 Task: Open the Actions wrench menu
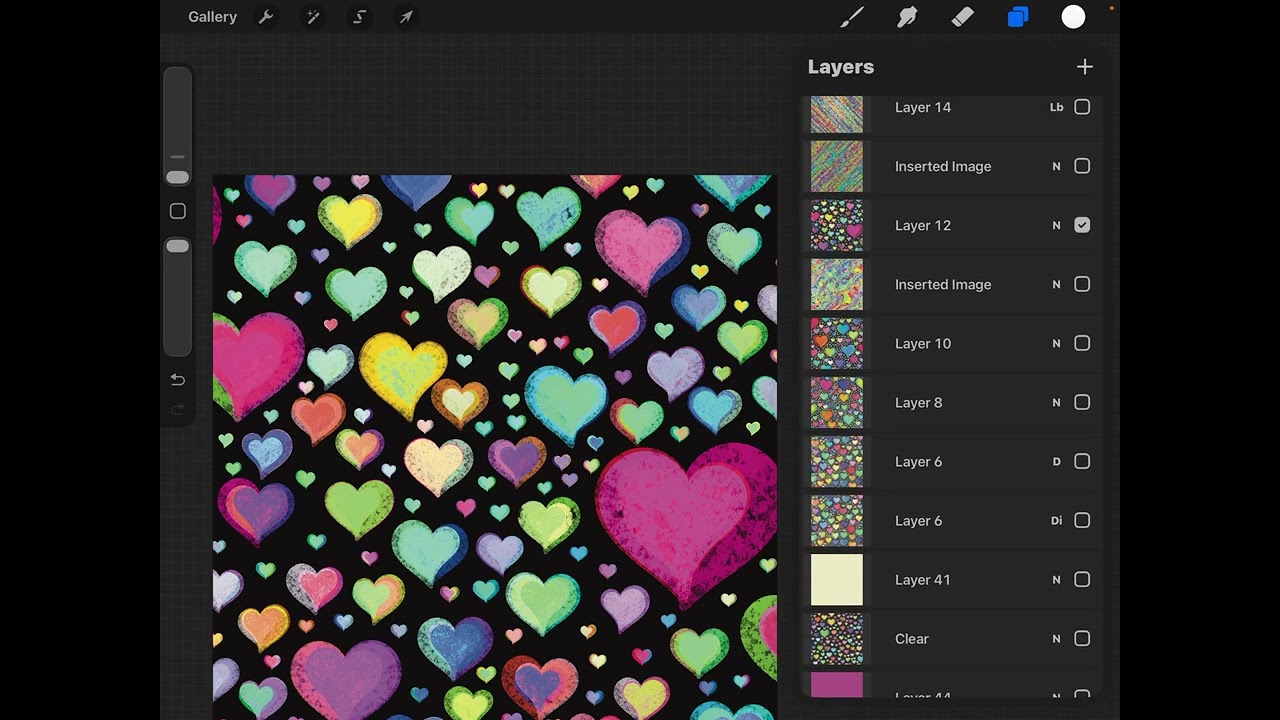[x=266, y=17]
